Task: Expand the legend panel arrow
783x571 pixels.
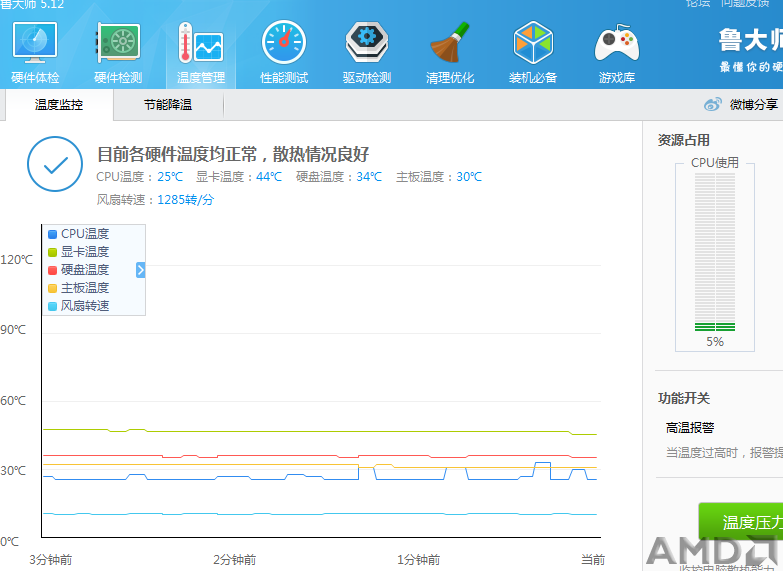Action: point(140,270)
